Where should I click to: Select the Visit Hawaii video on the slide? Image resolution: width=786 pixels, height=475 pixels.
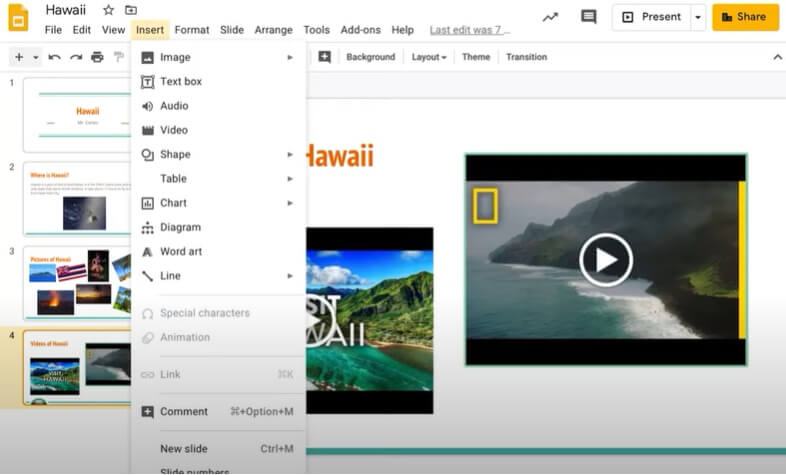point(369,321)
